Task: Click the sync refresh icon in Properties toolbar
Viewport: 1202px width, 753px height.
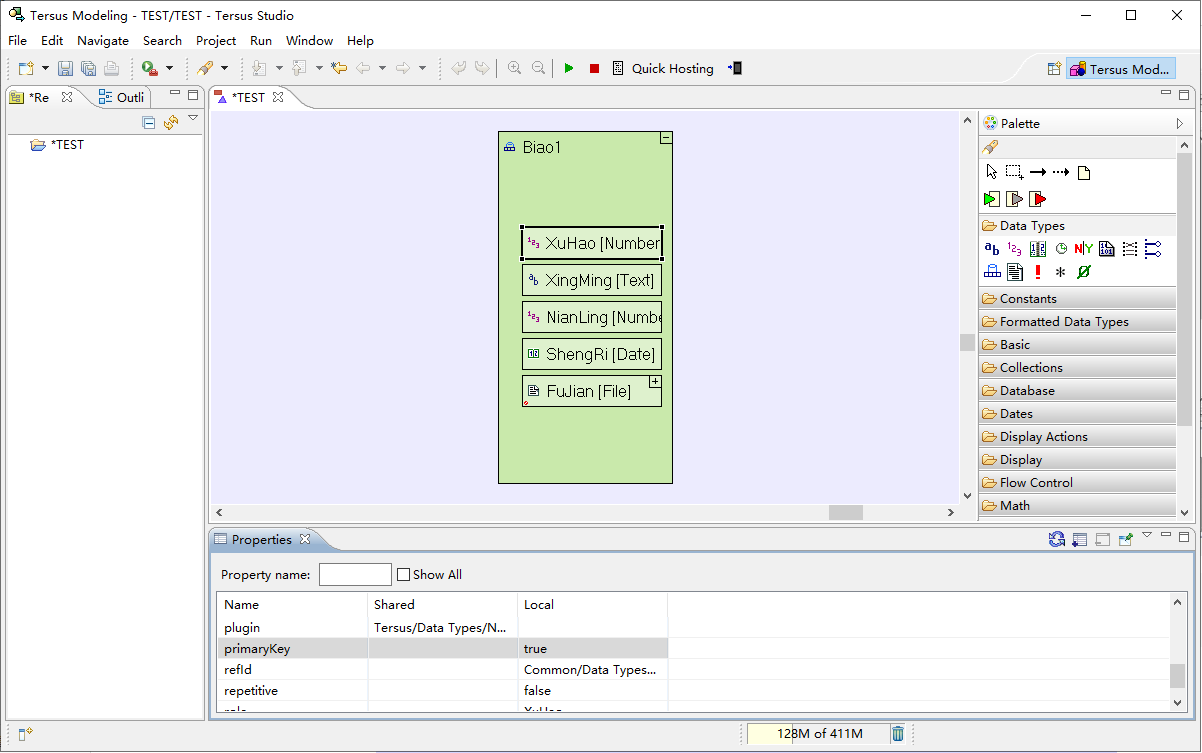Action: point(1057,540)
